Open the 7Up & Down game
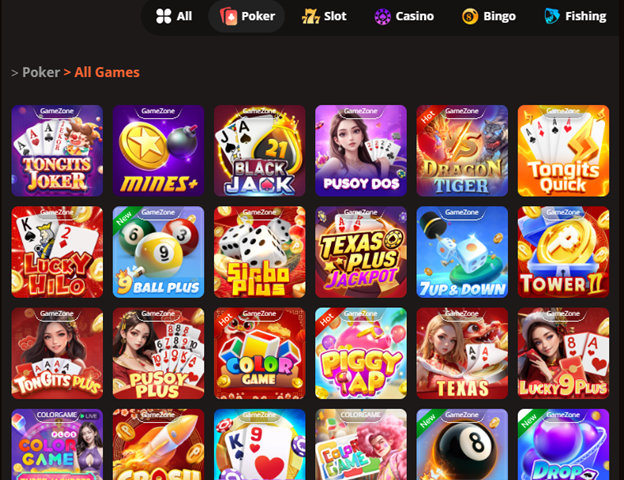This screenshot has width=624, height=480. click(462, 252)
